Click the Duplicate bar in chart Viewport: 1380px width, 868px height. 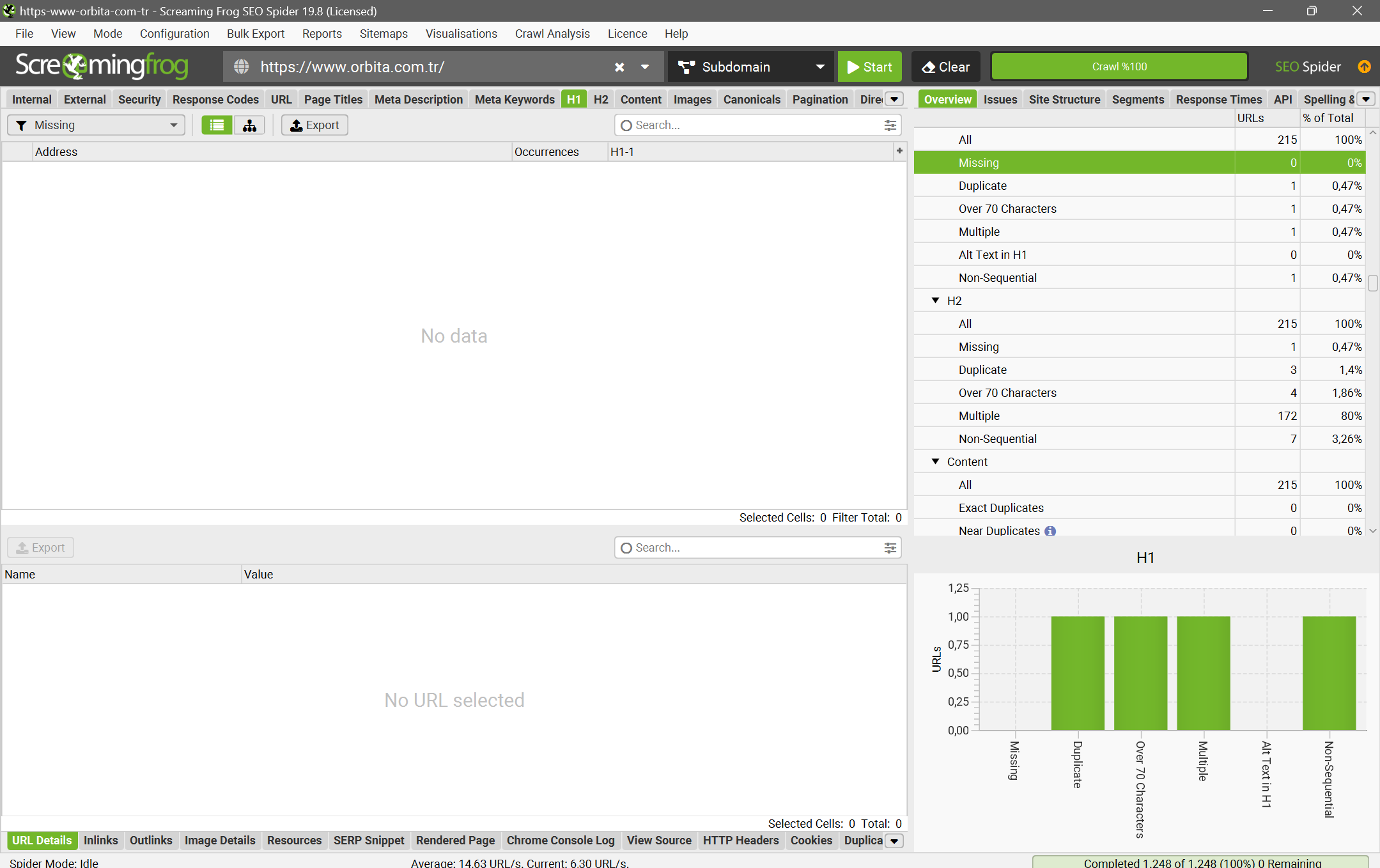click(x=1078, y=673)
